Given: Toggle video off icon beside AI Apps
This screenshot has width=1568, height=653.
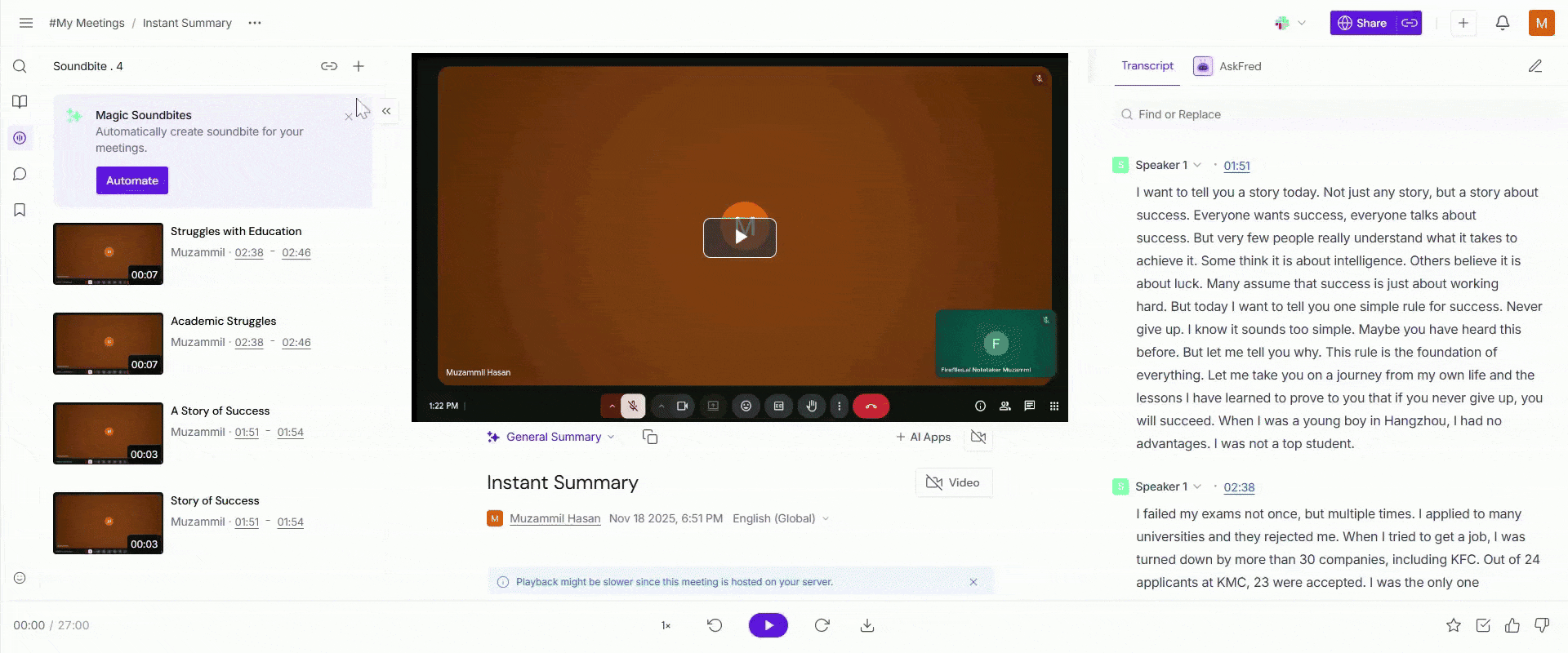Looking at the screenshot, I should click(978, 438).
